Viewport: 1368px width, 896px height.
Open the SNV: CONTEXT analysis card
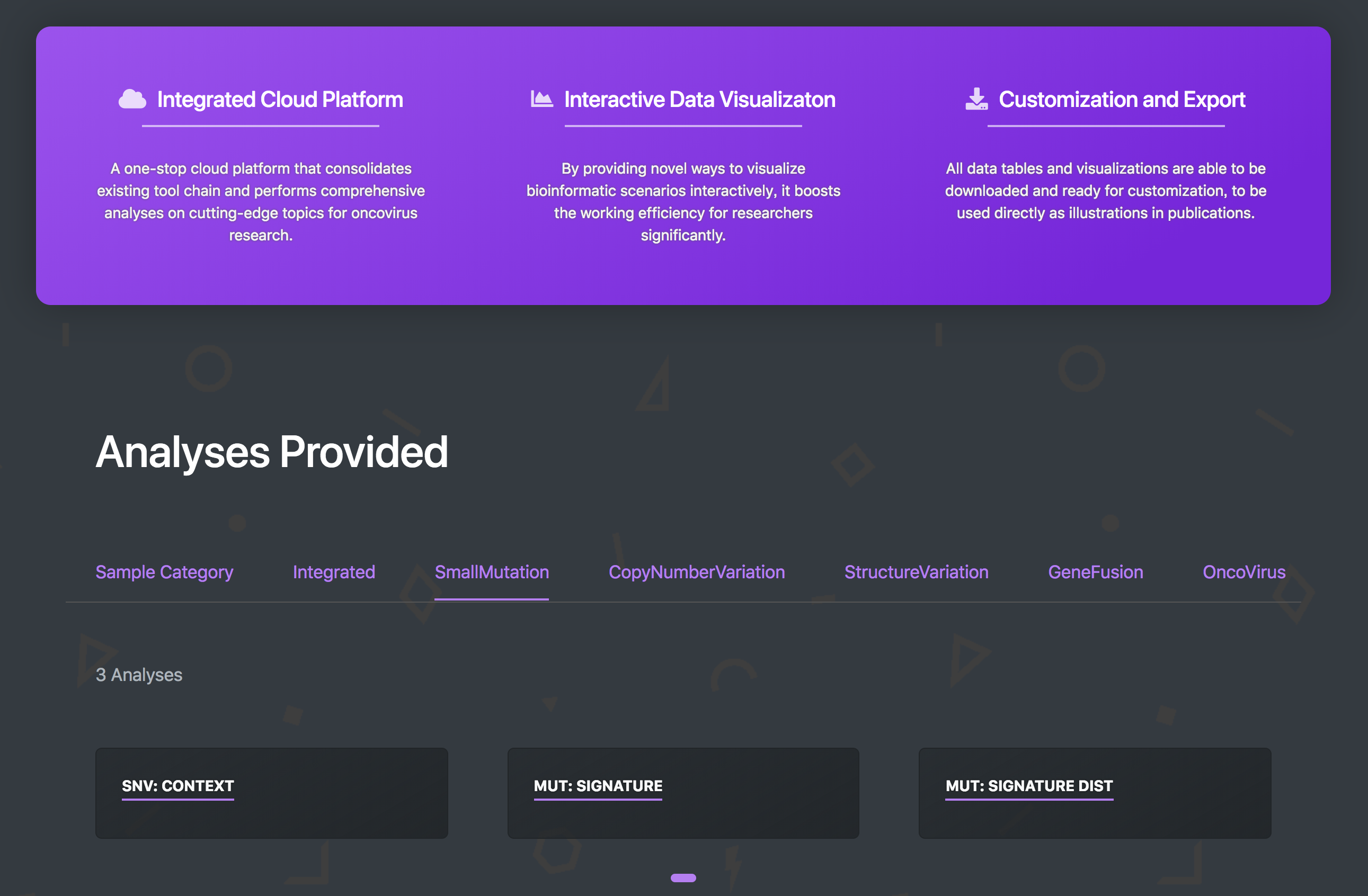(271, 793)
